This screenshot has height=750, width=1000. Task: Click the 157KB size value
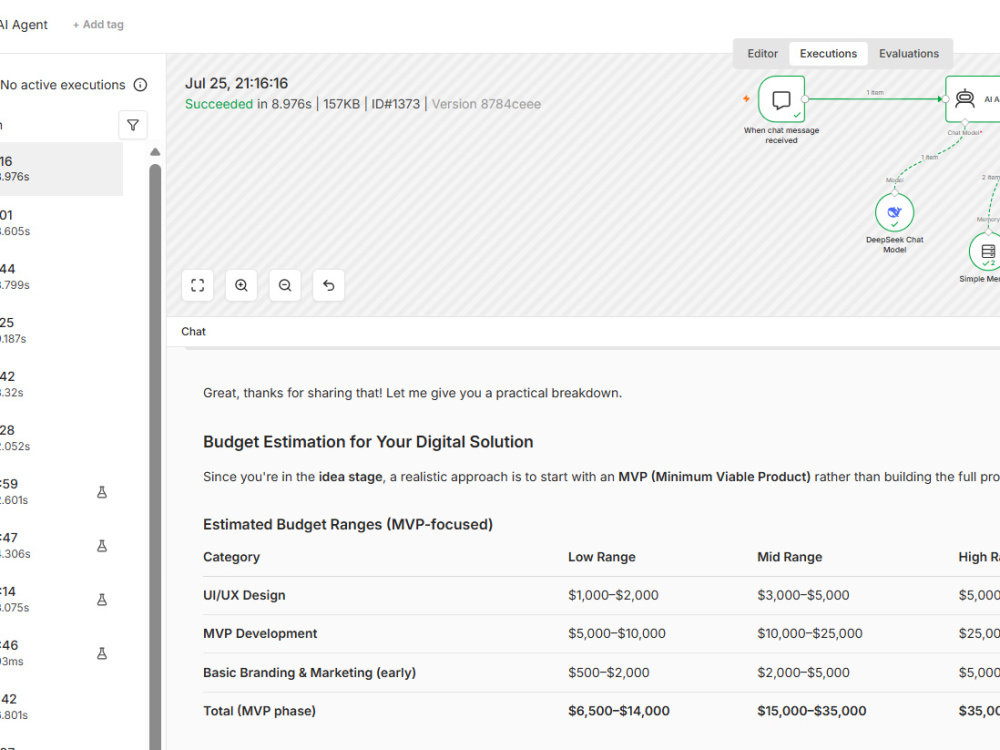[x=341, y=104]
